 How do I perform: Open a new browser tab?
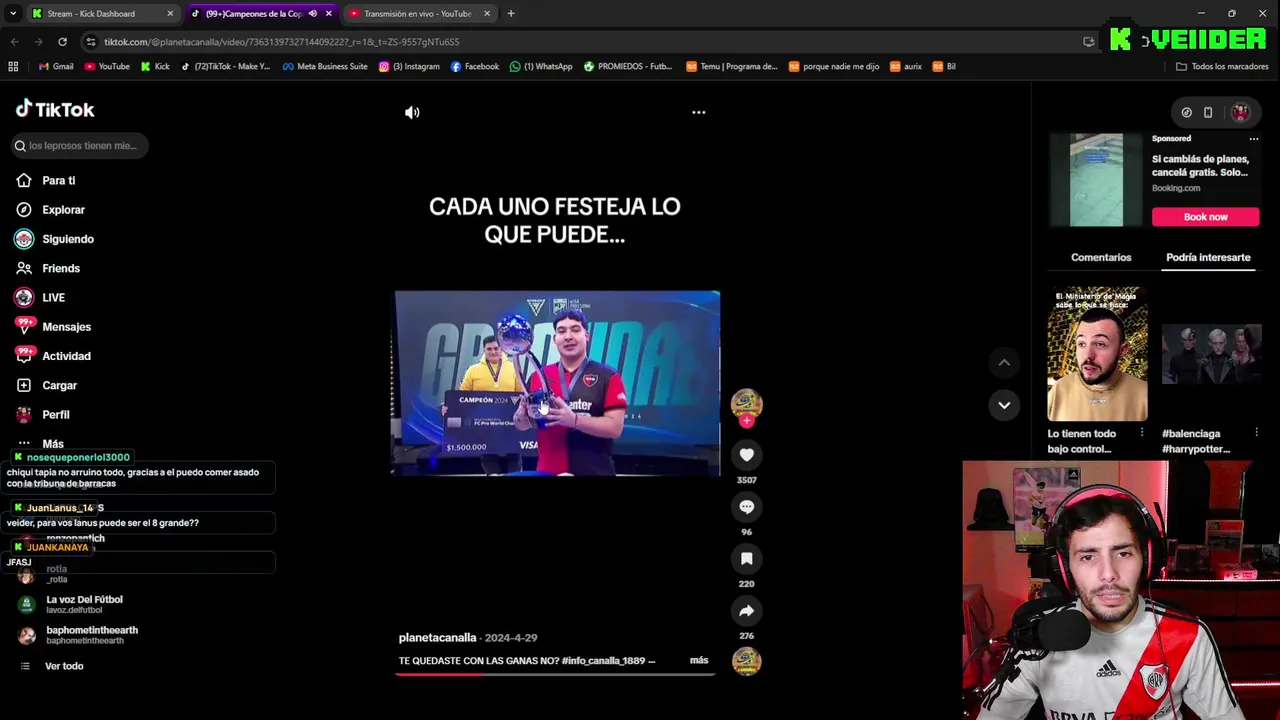(511, 14)
